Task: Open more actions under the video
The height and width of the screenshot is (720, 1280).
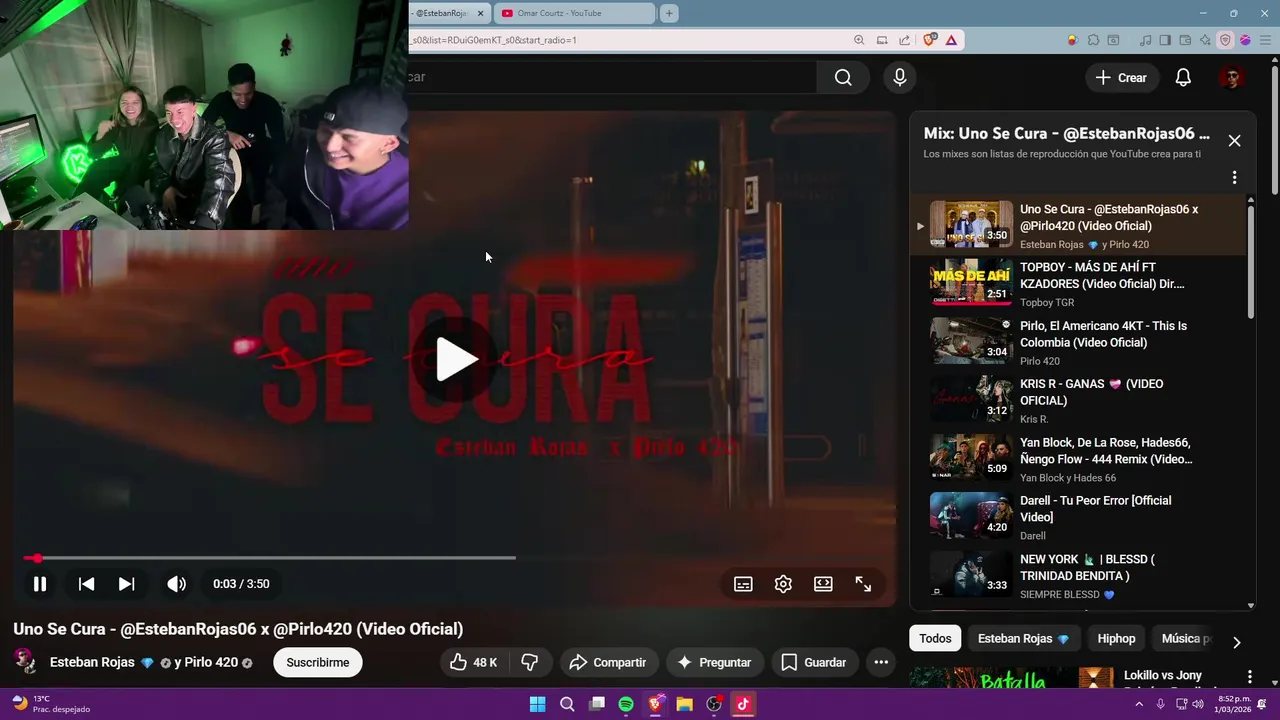Action: tap(881, 662)
